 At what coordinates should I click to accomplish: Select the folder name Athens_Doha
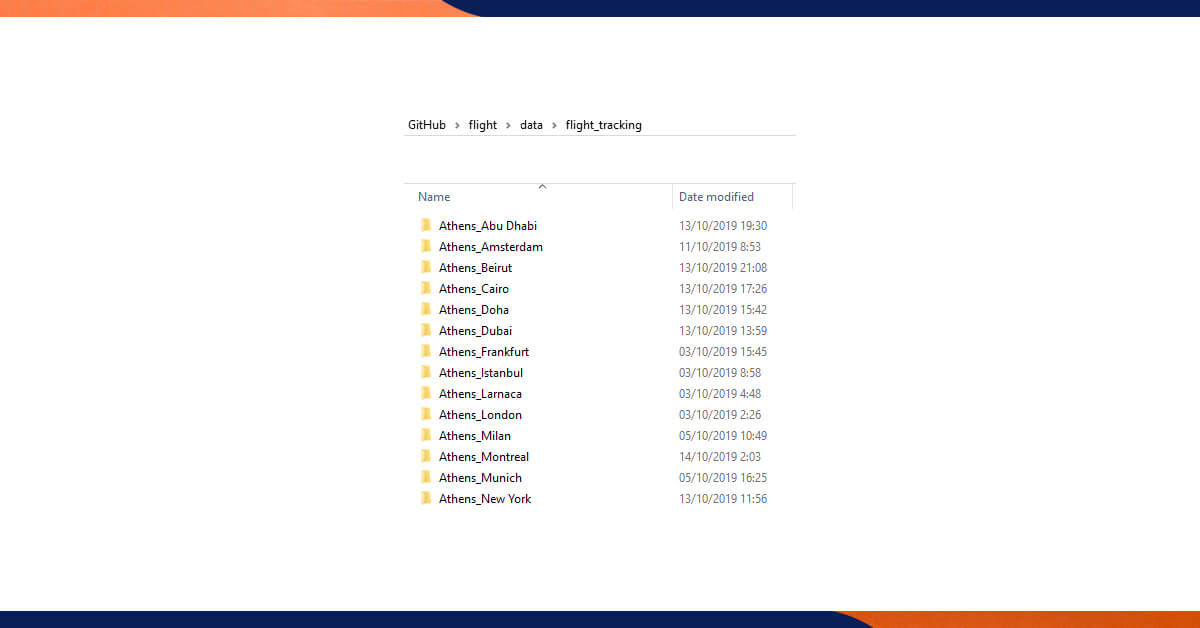coord(474,310)
